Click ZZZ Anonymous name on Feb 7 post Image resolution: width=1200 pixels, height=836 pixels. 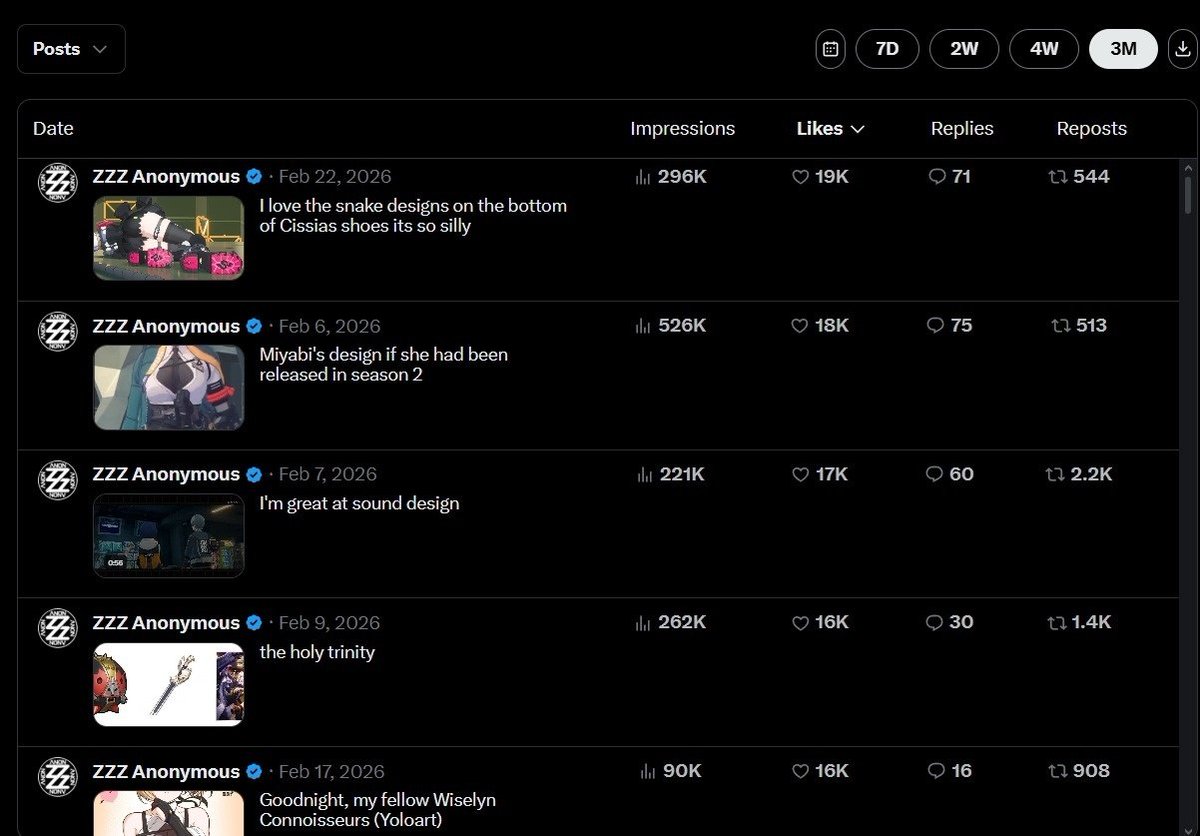(x=166, y=474)
